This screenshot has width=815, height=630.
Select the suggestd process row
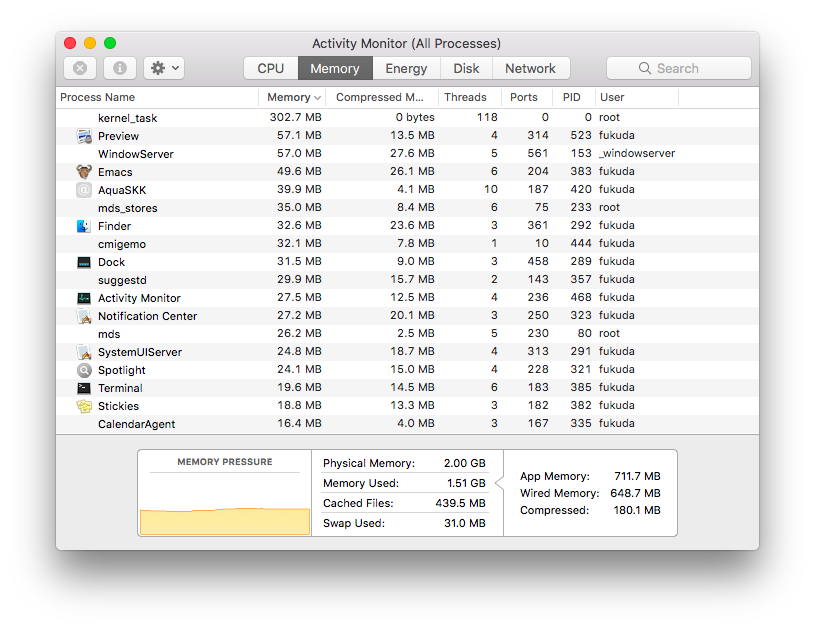[408, 280]
